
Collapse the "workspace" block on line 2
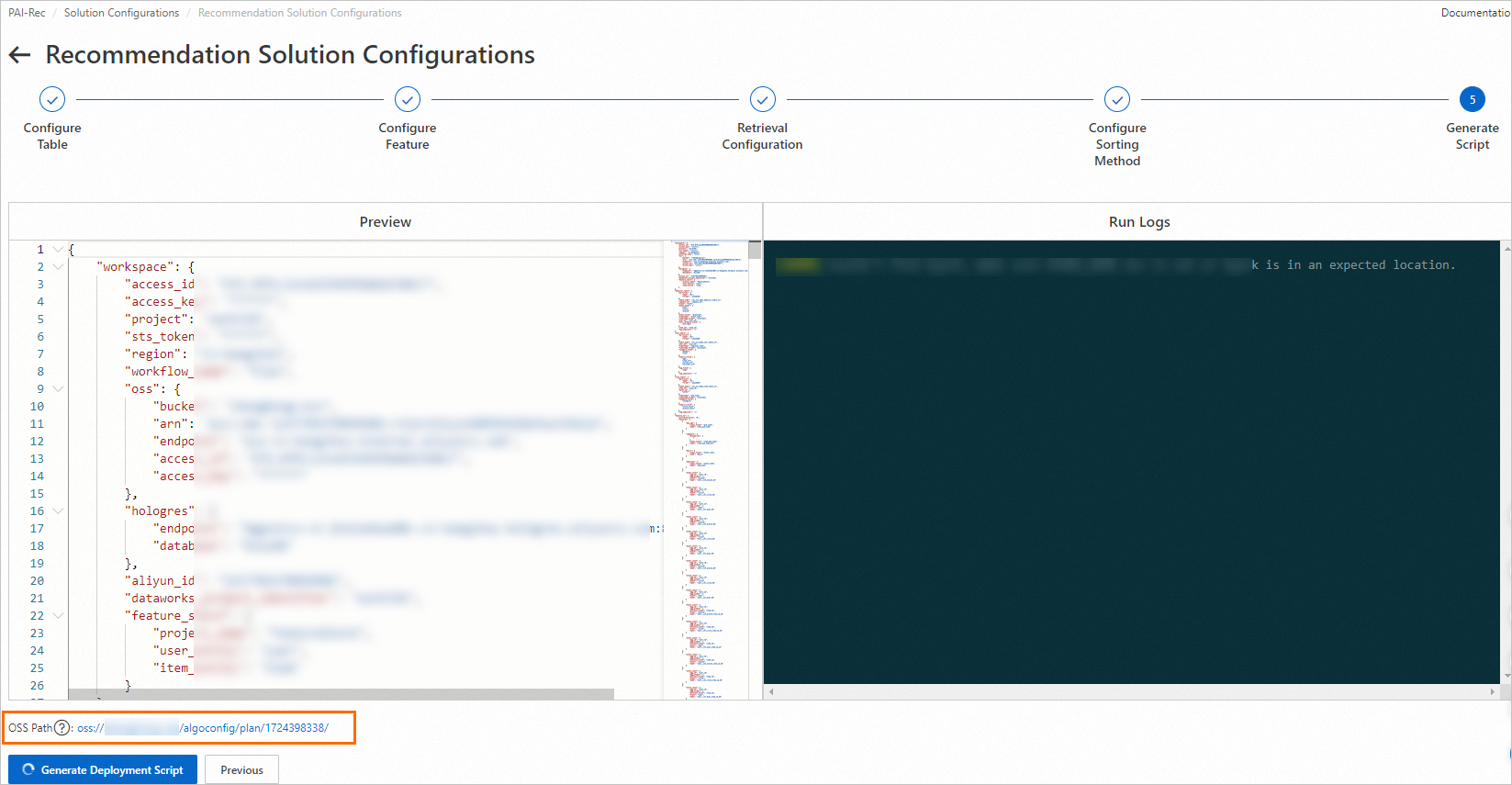[x=59, y=267]
